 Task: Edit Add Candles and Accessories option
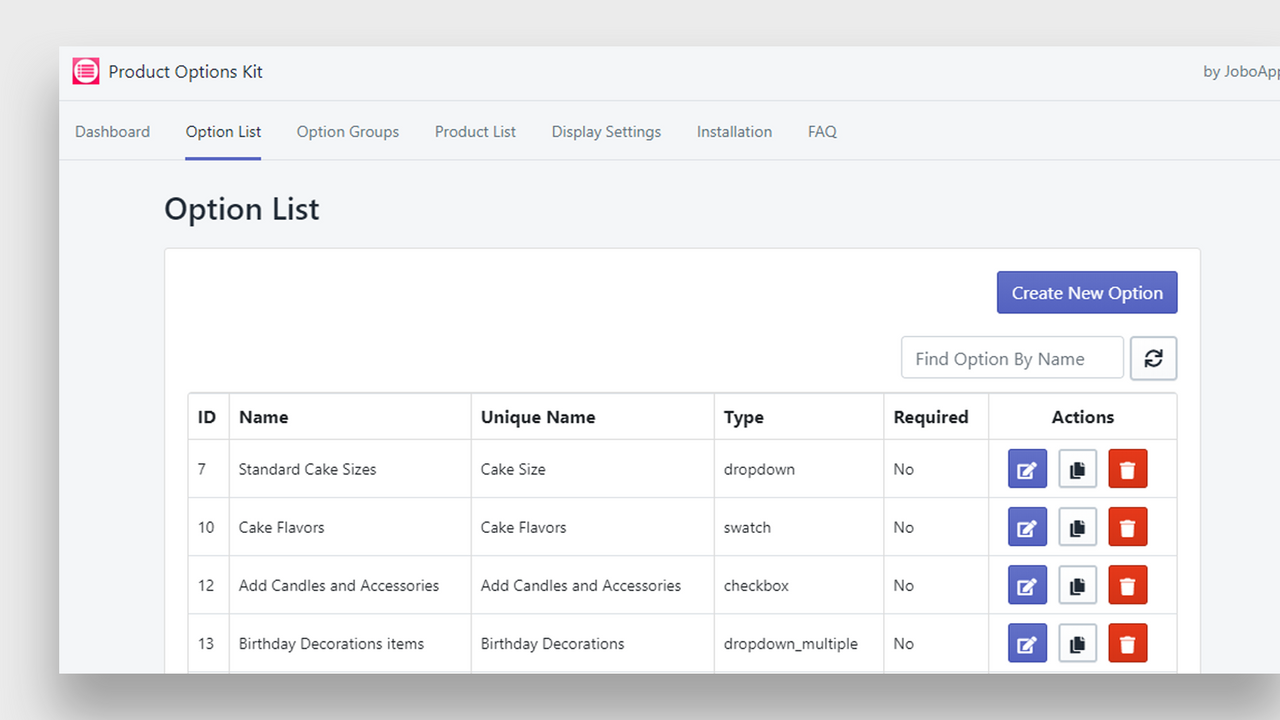pyautogui.click(x=1027, y=585)
